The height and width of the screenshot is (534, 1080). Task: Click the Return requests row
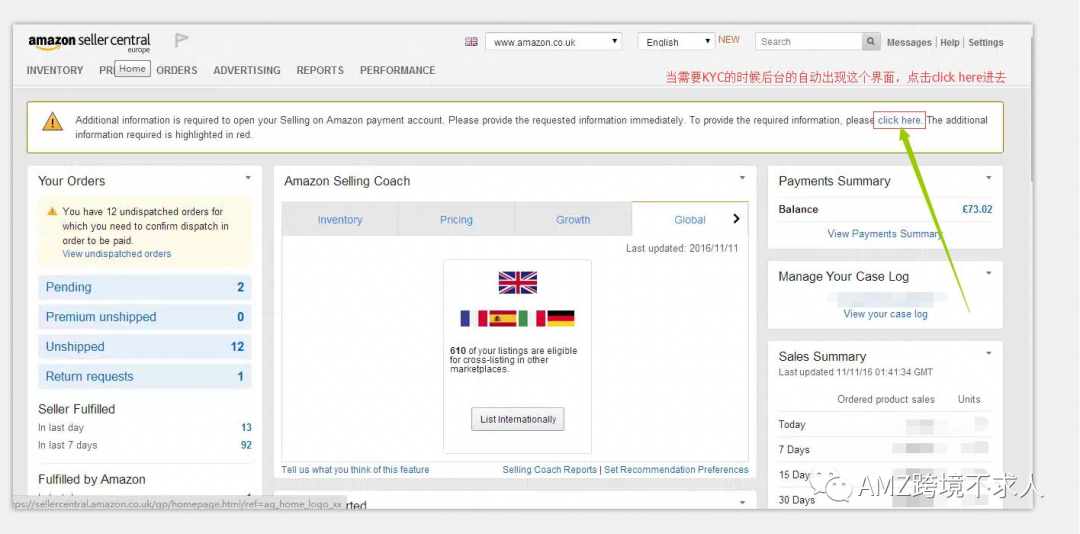[x=145, y=376]
